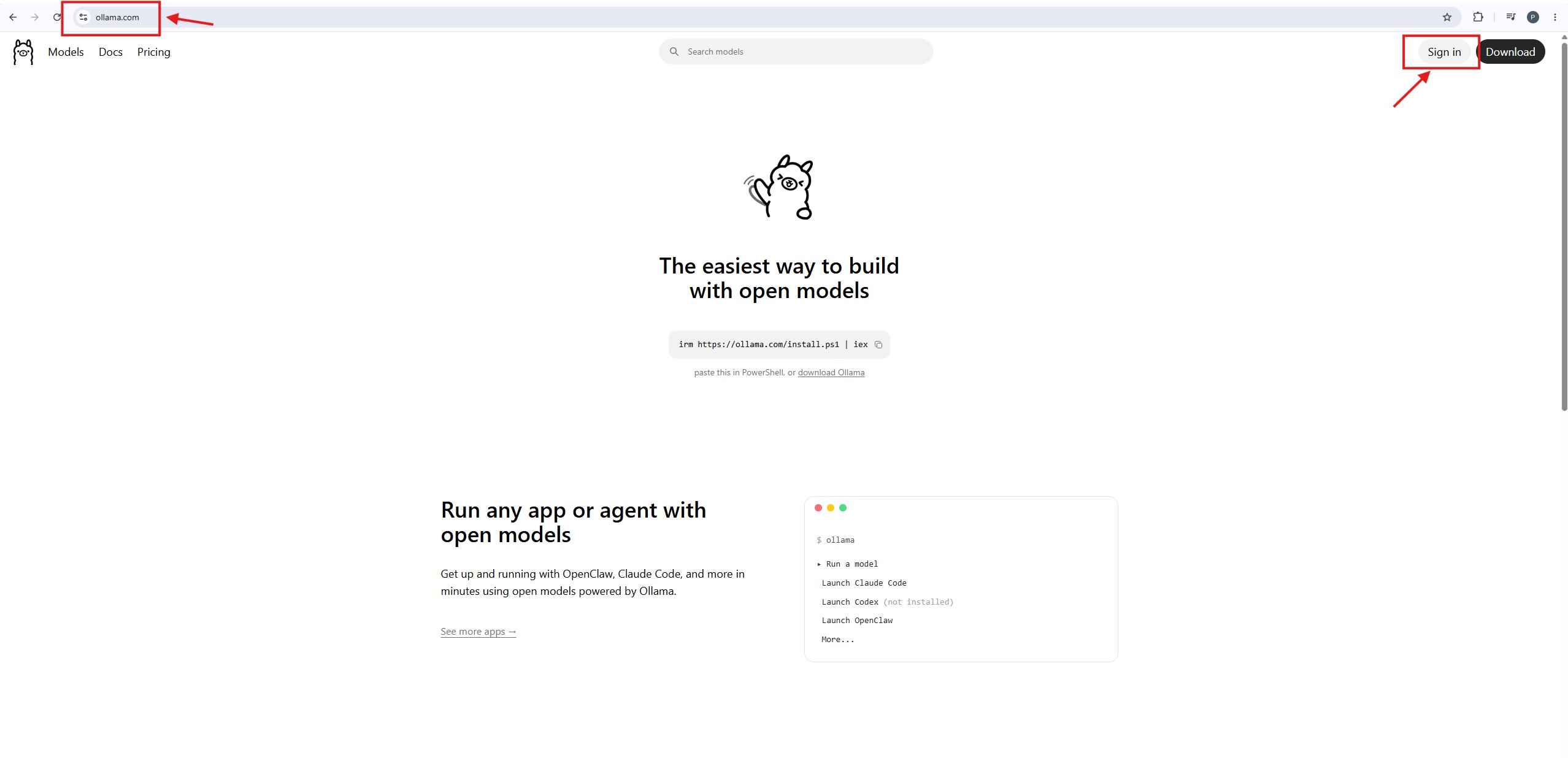This screenshot has height=758, width=1568.
Task: View site information icon in address bar
Action: pos(83,17)
